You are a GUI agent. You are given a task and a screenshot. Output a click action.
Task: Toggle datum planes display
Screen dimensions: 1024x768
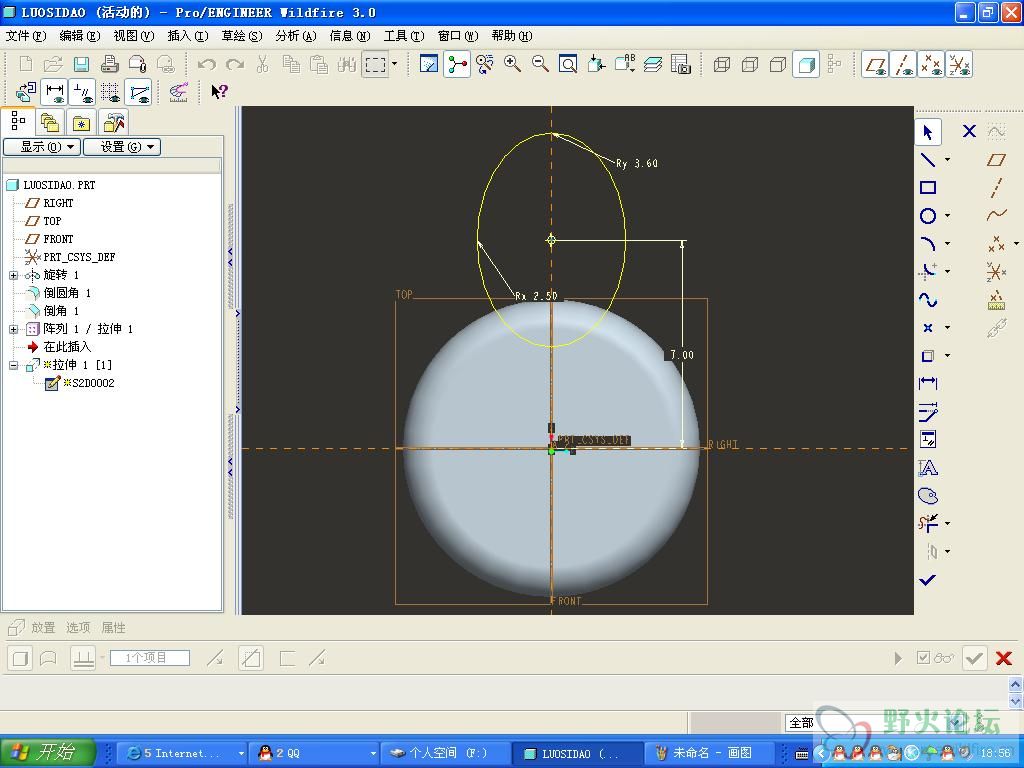pos(875,64)
